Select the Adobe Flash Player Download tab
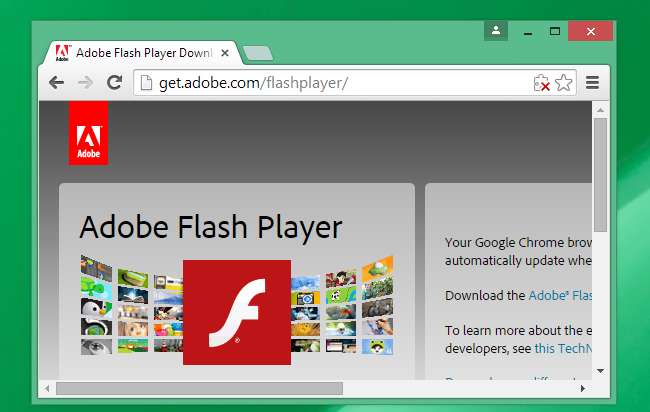The image size is (650, 412). pos(141,53)
